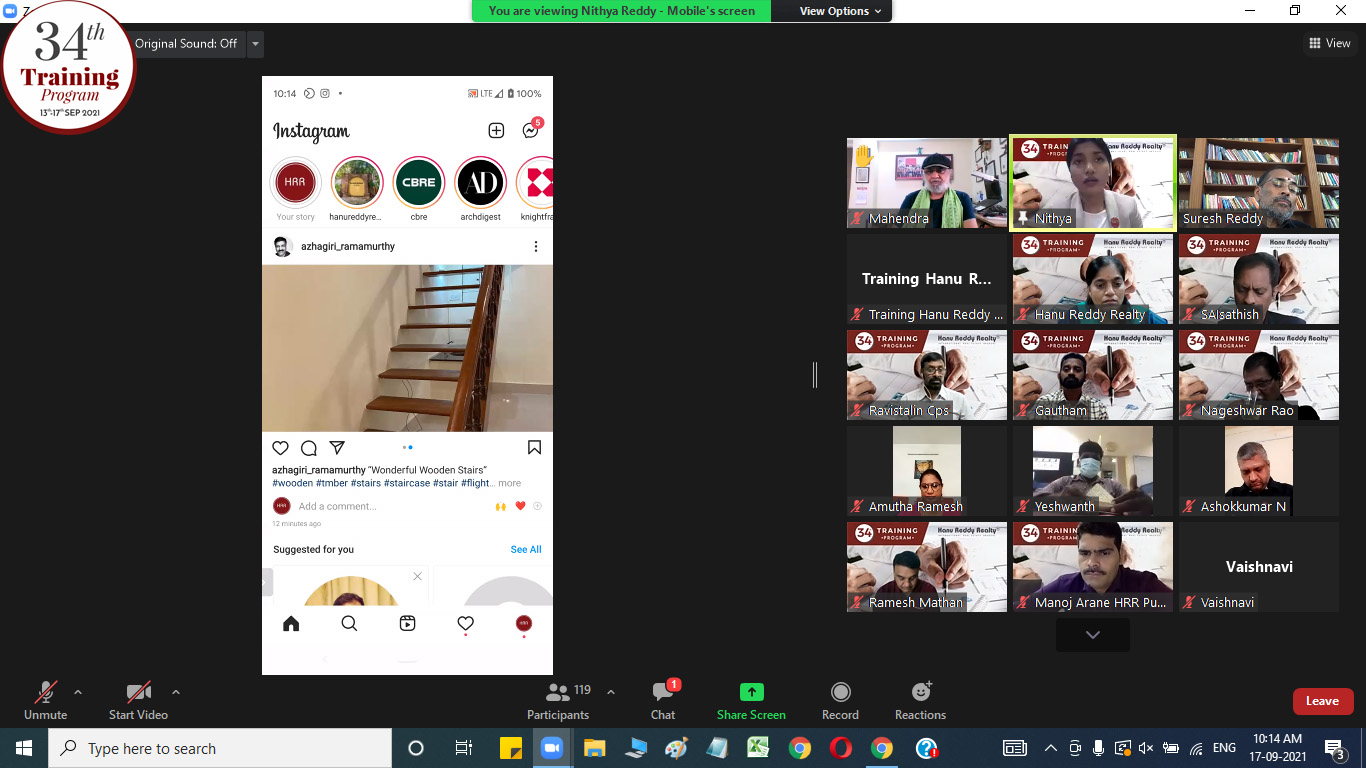Add the red heart quick emoji reaction
1366x768 pixels.
(520, 506)
